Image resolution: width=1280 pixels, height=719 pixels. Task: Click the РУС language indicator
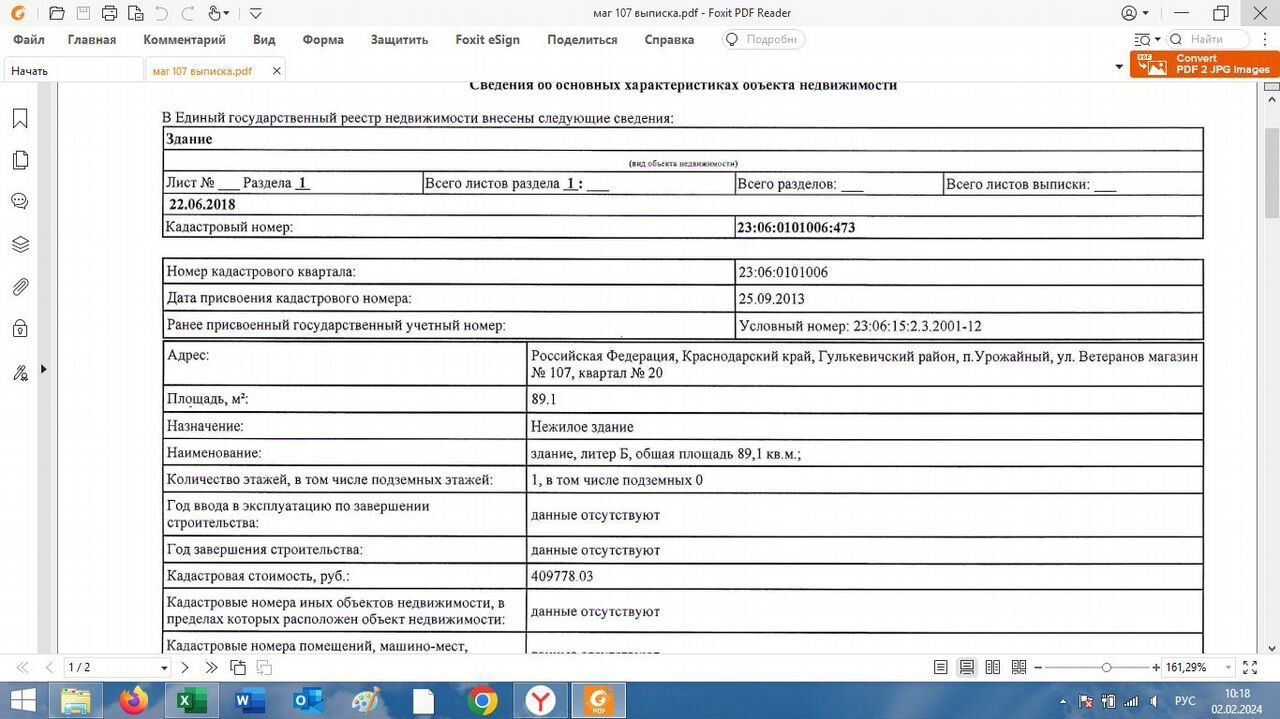1185,701
